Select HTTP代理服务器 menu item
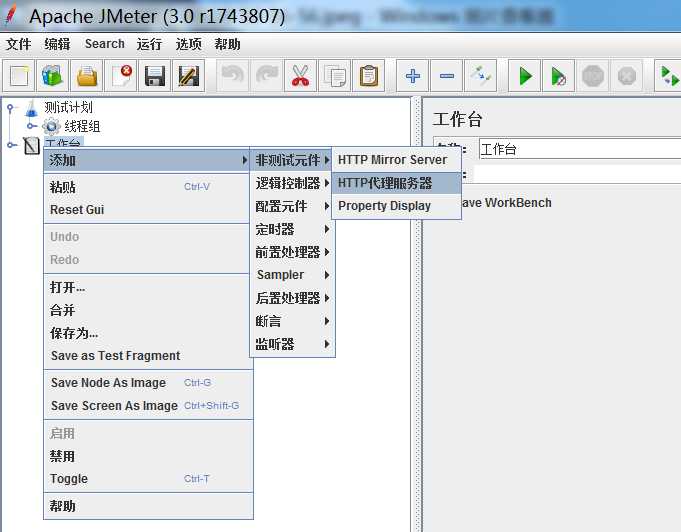The width and height of the screenshot is (681, 532). (x=396, y=183)
